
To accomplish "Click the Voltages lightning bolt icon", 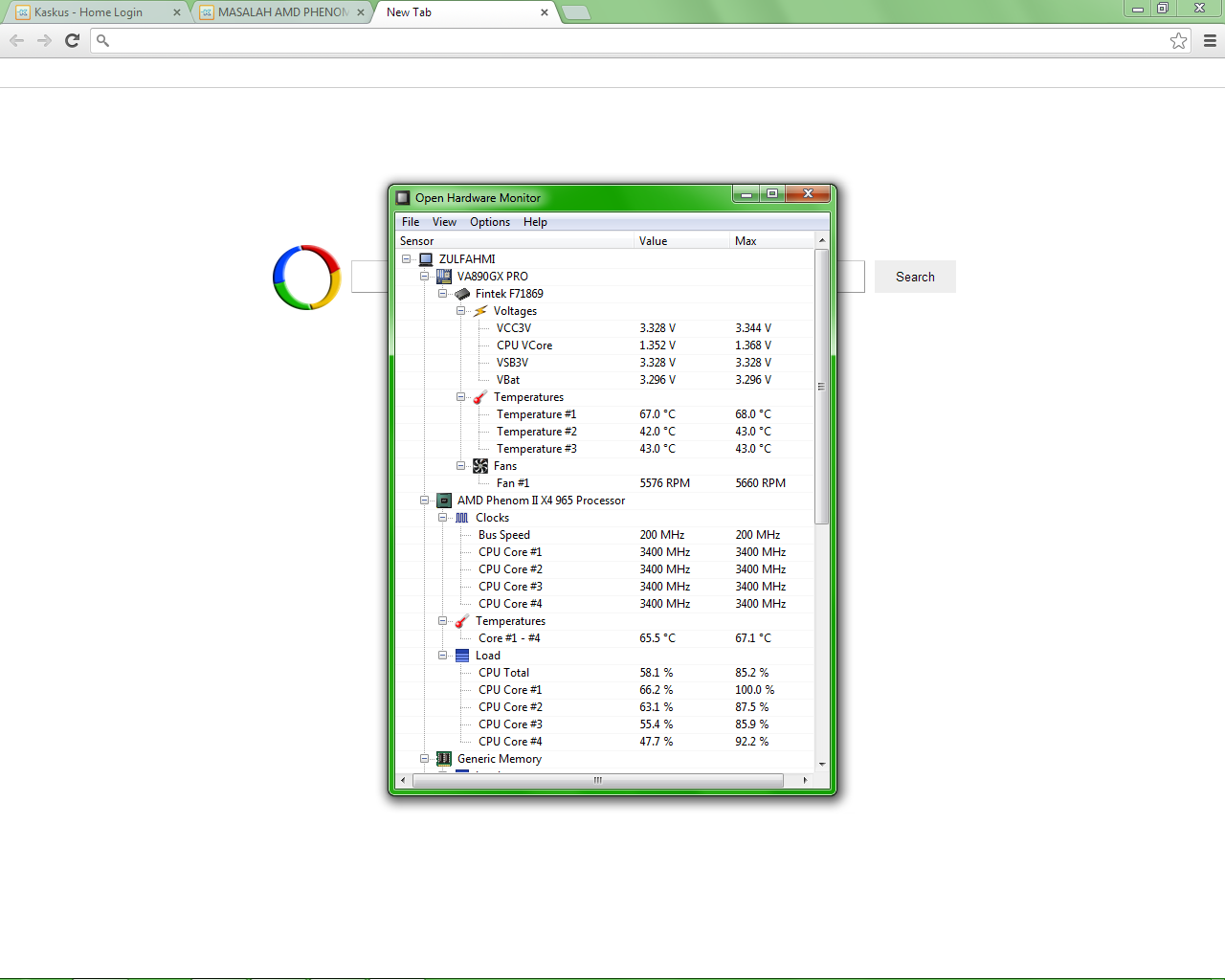I will (480, 311).
